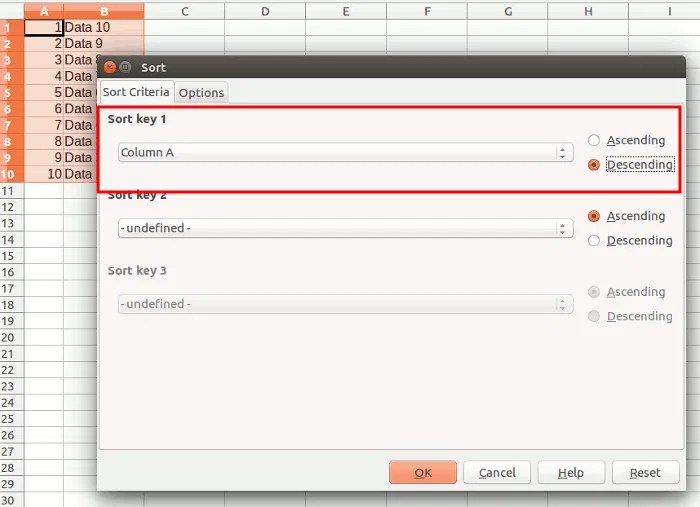Screen dimensions: 700x507
Task: Open the Sort key 2 undefined dropdown
Action: click(x=346, y=229)
